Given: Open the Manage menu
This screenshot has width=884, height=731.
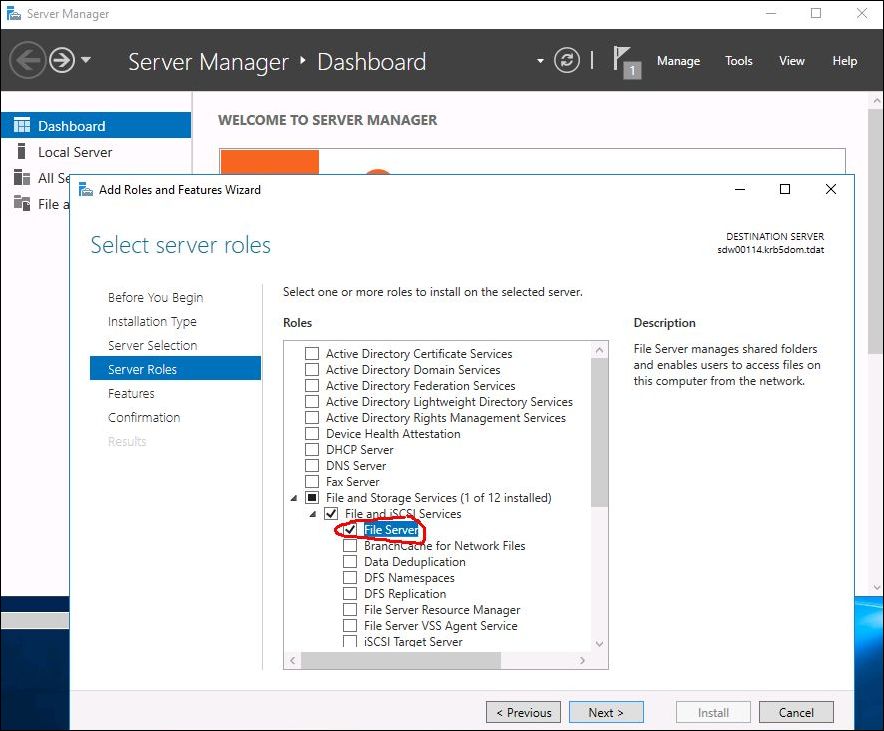Looking at the screenshot, I should pyautogui.click(x=678, y=61).
